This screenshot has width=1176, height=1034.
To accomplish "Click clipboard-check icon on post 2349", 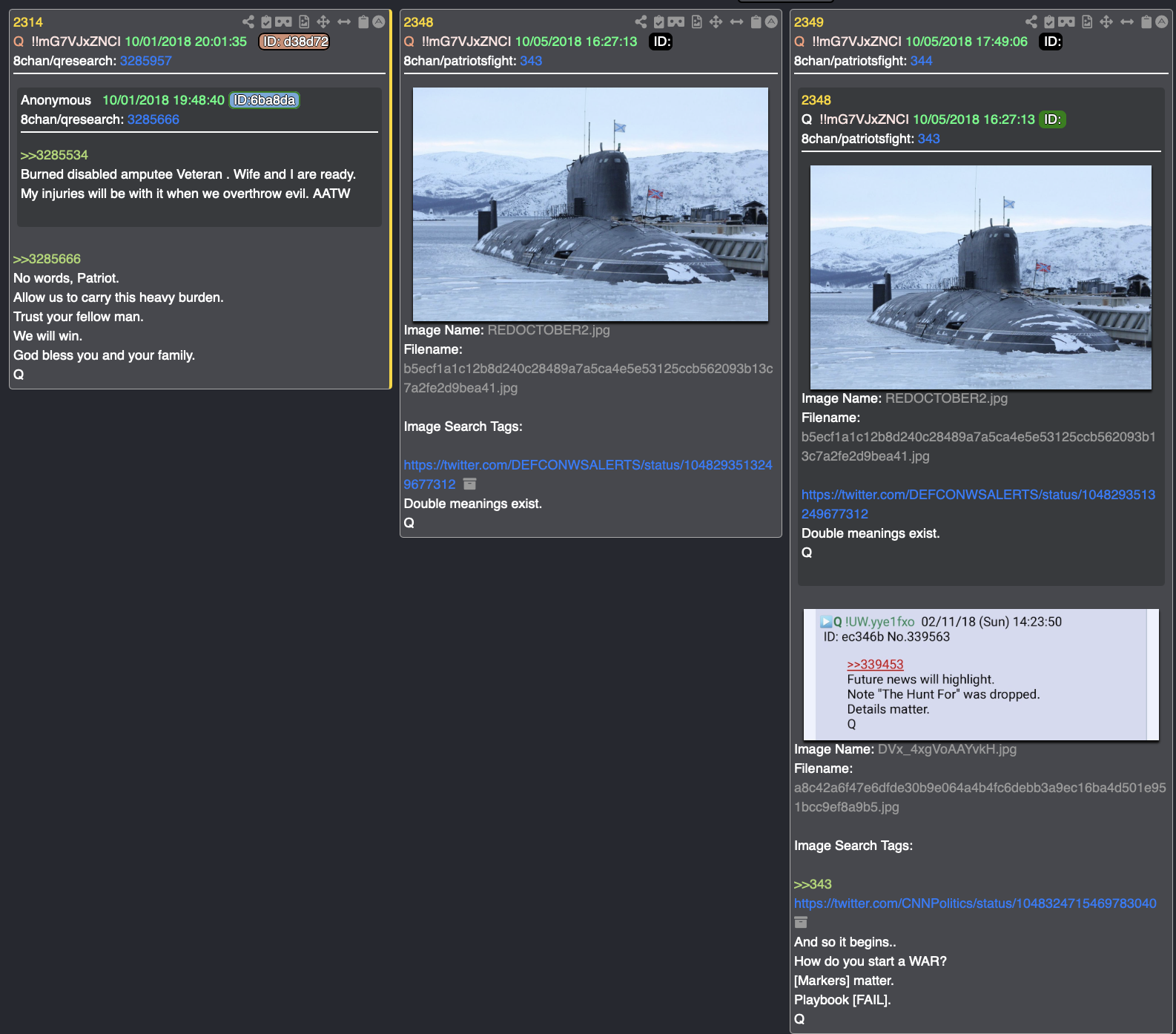I will click(x=1049, y=22).
